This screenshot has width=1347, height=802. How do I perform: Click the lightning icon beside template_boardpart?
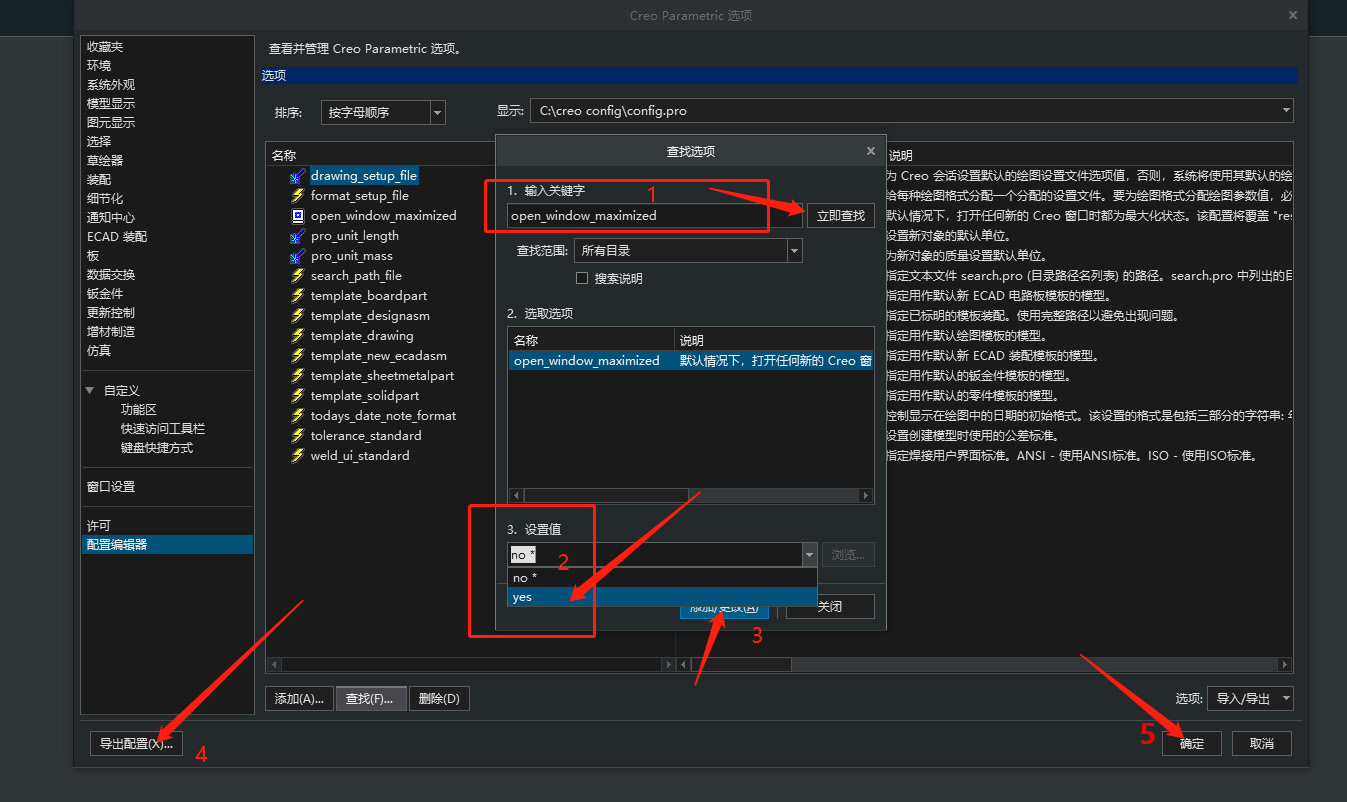tap(297, 296)
